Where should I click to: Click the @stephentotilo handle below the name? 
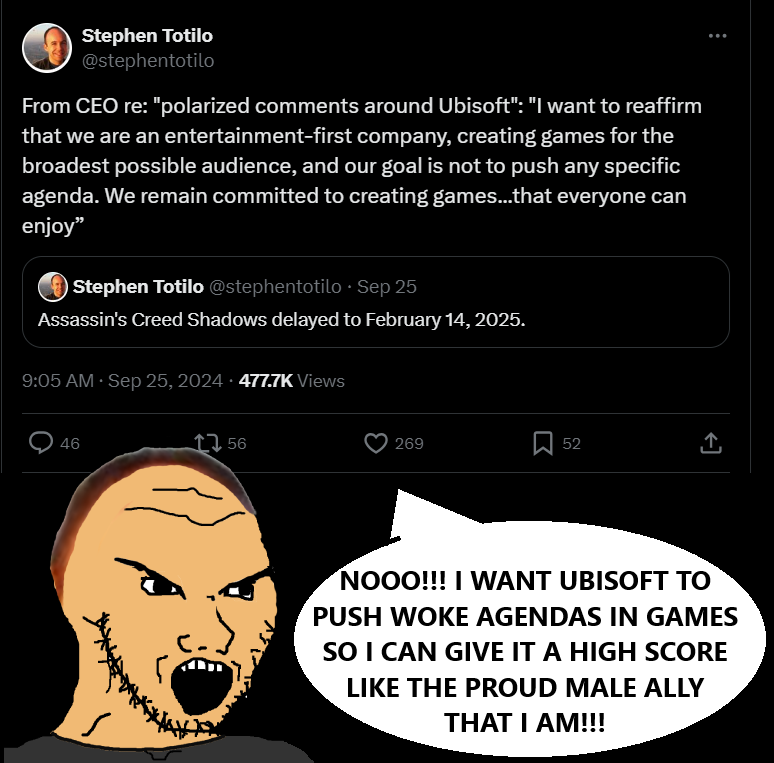148,60
